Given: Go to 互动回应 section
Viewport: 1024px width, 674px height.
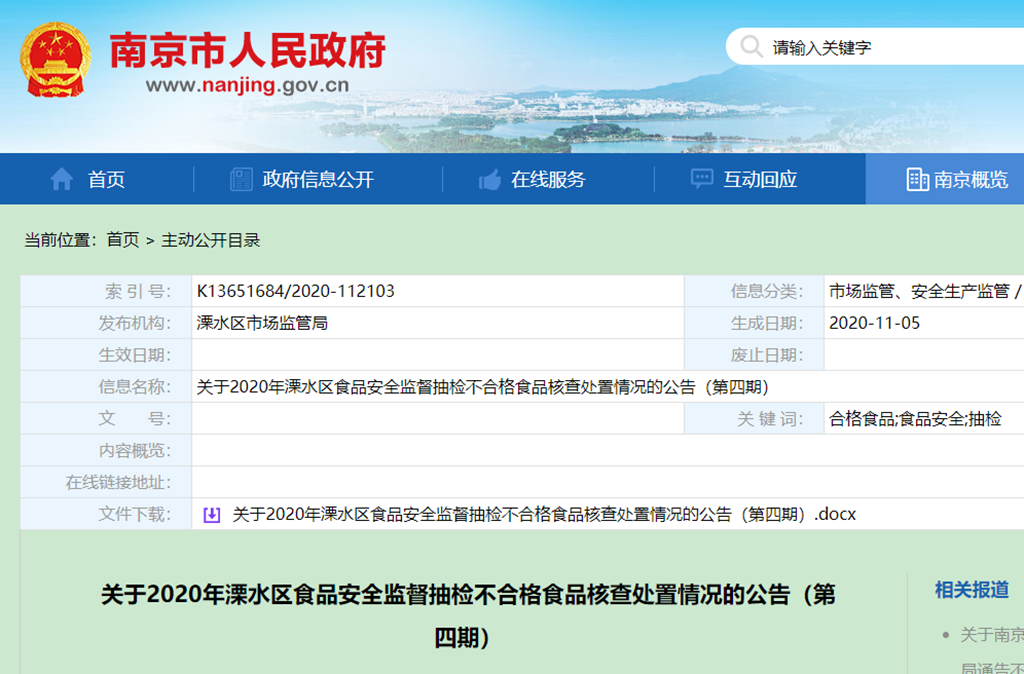Looking at the screenshot, I should 760,180.
